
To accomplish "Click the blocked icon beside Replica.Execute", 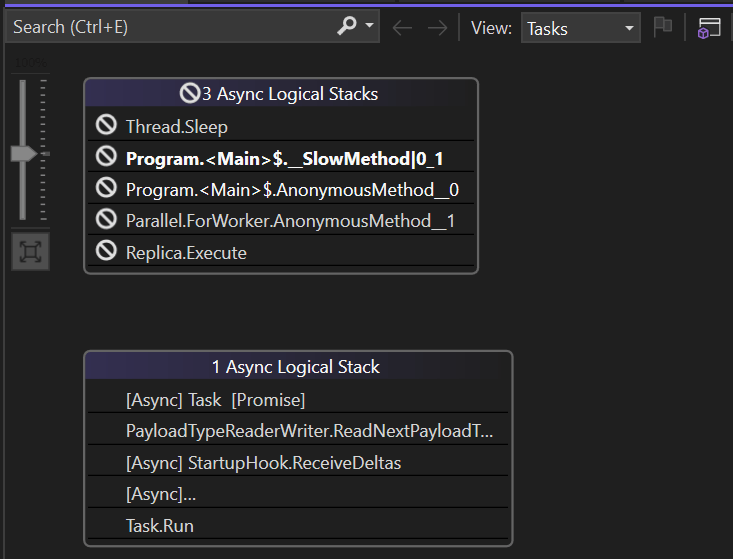I will click(106, 252).
